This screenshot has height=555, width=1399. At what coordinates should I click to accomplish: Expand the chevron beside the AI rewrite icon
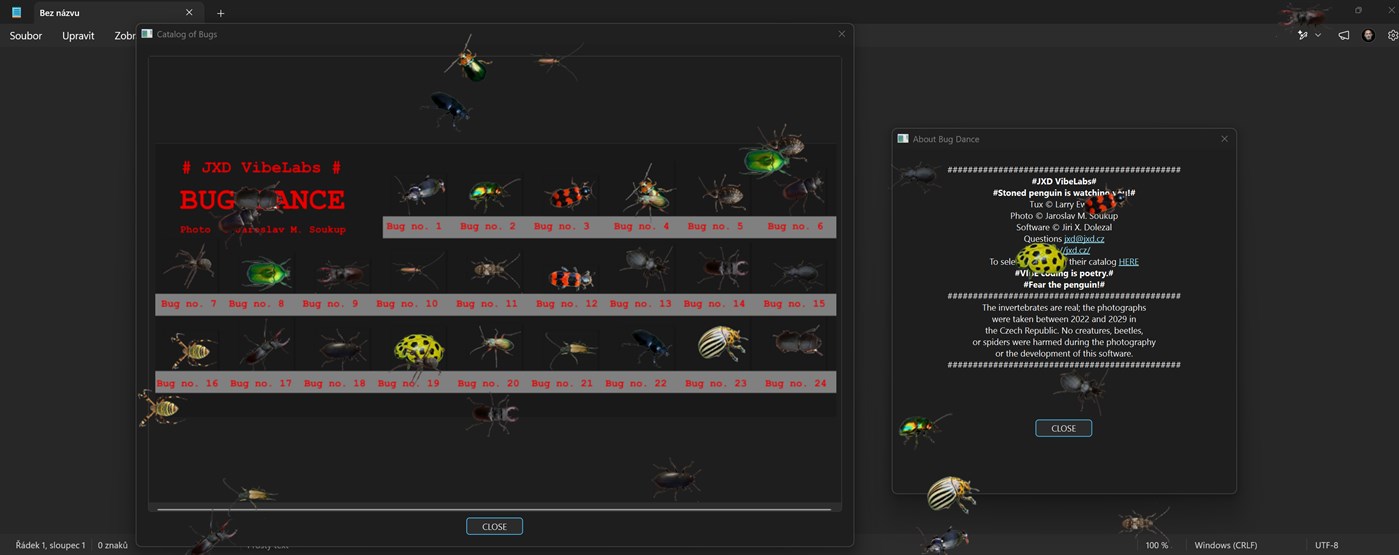1318,35
